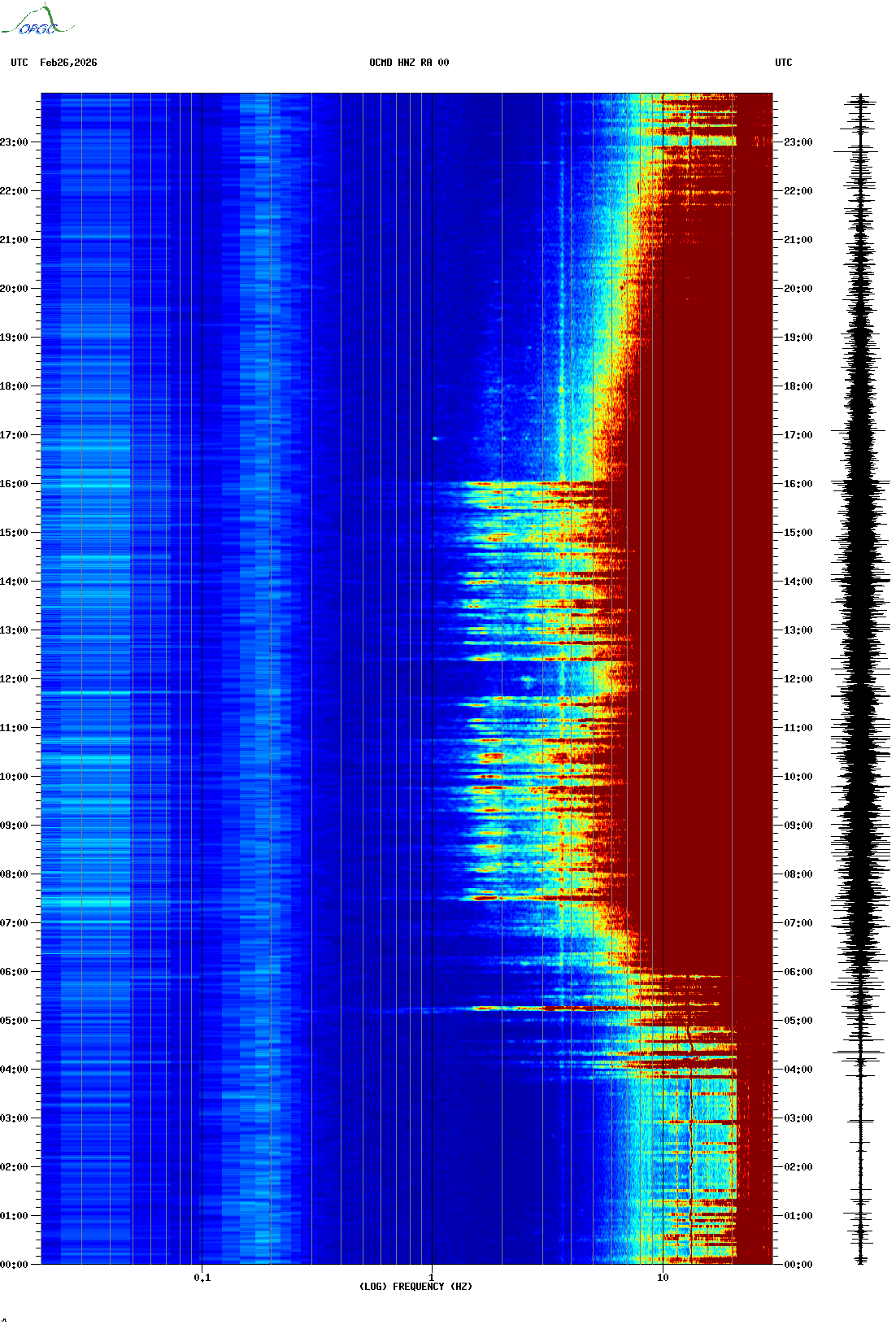Click the OGS logo in the header
This screenshot has width=896, height=1329.
[x=37, y=20]
